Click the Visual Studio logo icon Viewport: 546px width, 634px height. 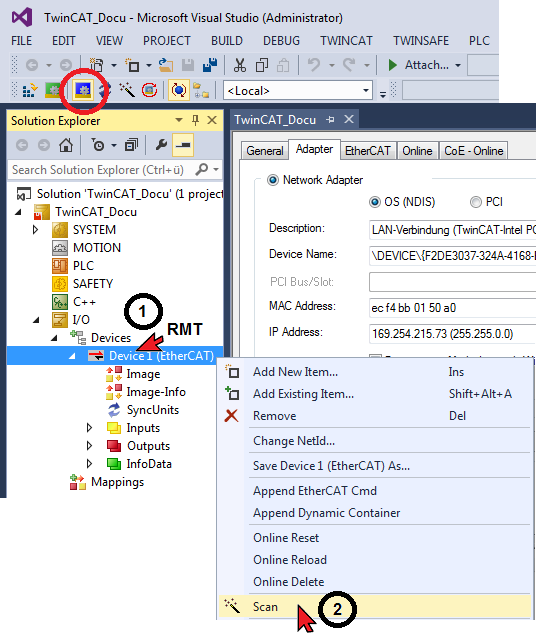22,17
